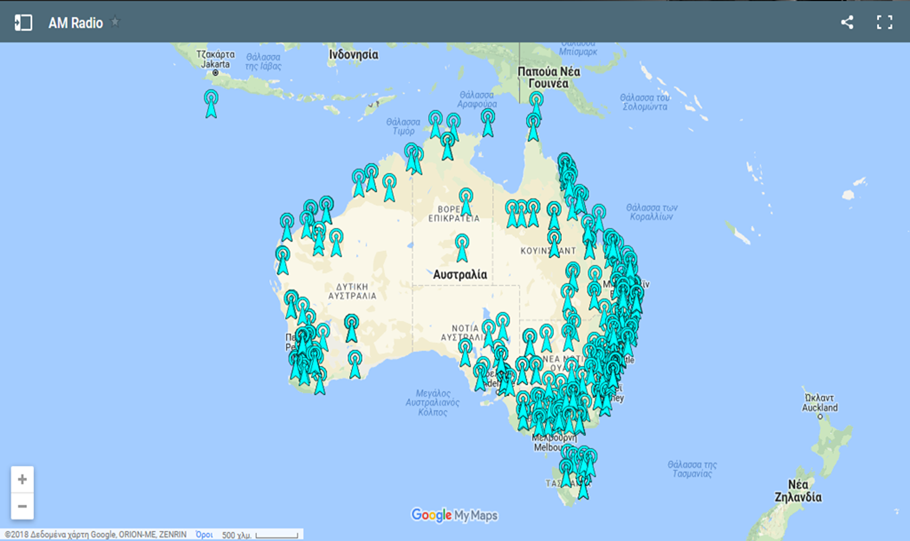Select radio tower marker southeast of Jakarta

point(210,102)
